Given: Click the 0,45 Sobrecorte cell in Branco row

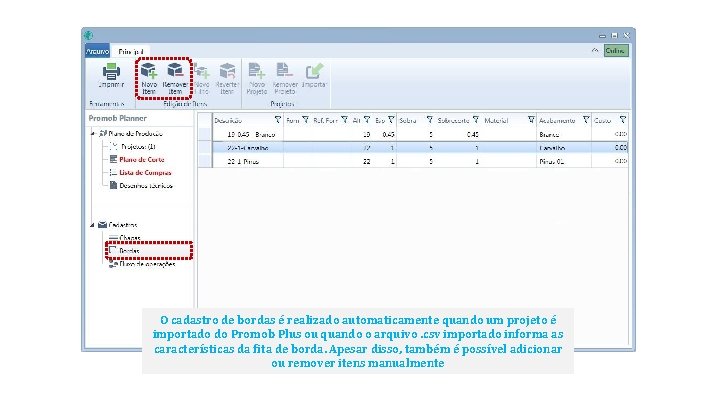Looking at the screenshot, I should 458,135.
